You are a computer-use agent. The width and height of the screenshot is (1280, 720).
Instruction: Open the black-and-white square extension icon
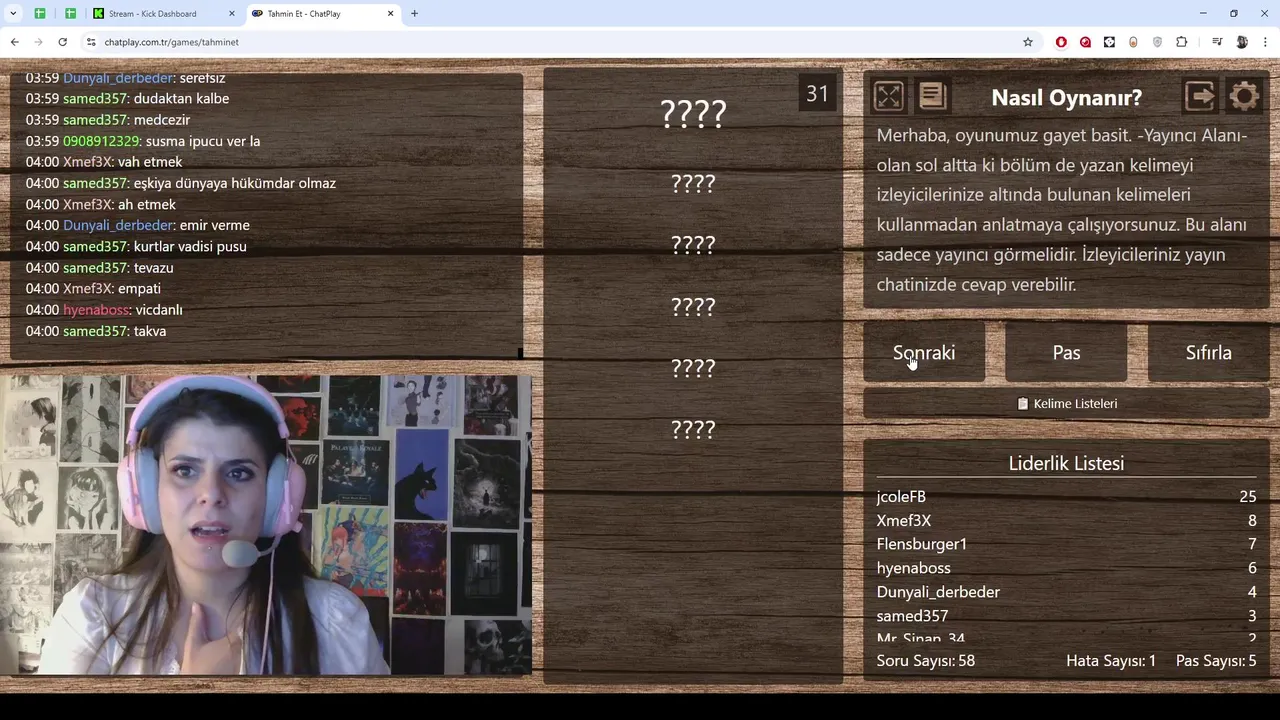pos(1109,42)
